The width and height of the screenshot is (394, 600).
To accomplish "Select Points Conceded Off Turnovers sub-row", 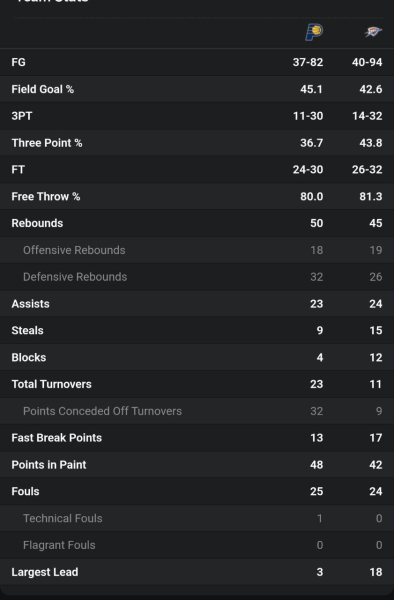I will [197, 411].
